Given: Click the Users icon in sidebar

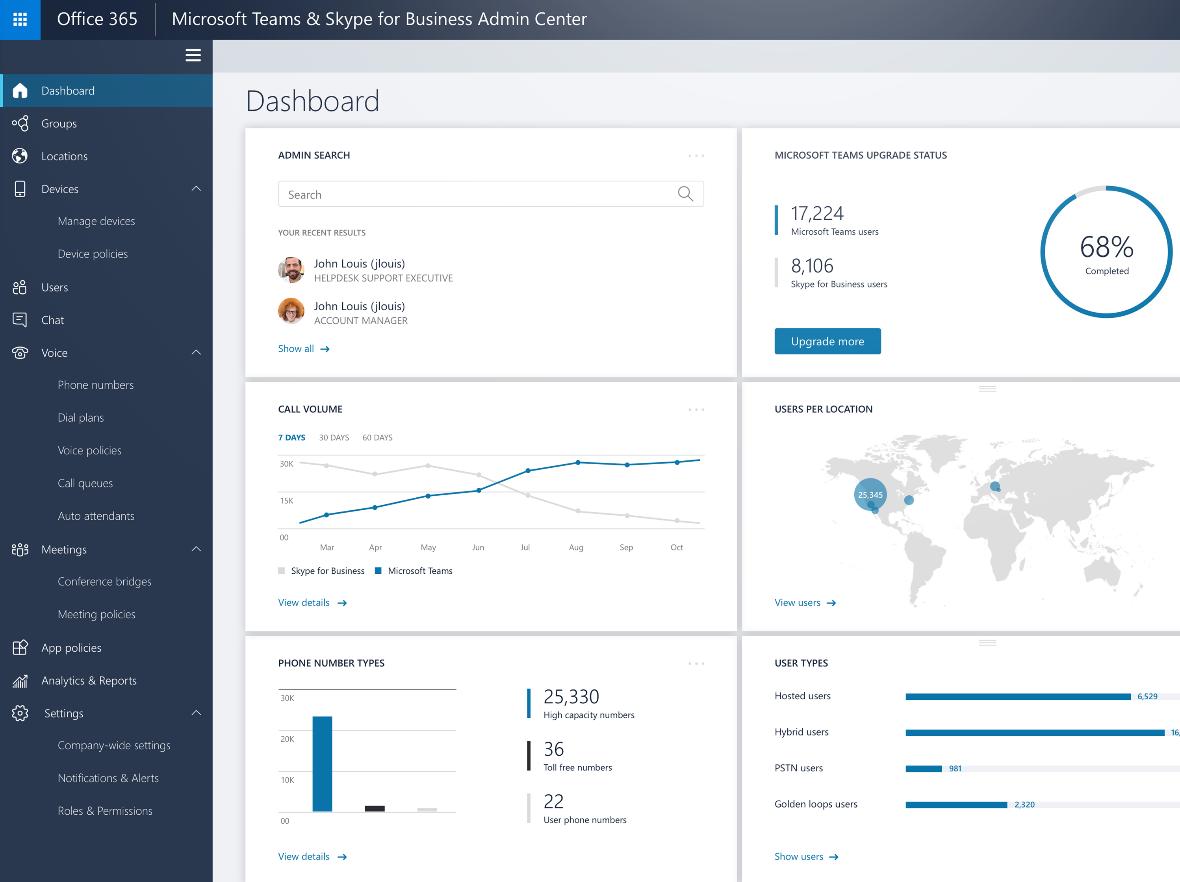Looking at the screenshot, I should pos(20,287).
